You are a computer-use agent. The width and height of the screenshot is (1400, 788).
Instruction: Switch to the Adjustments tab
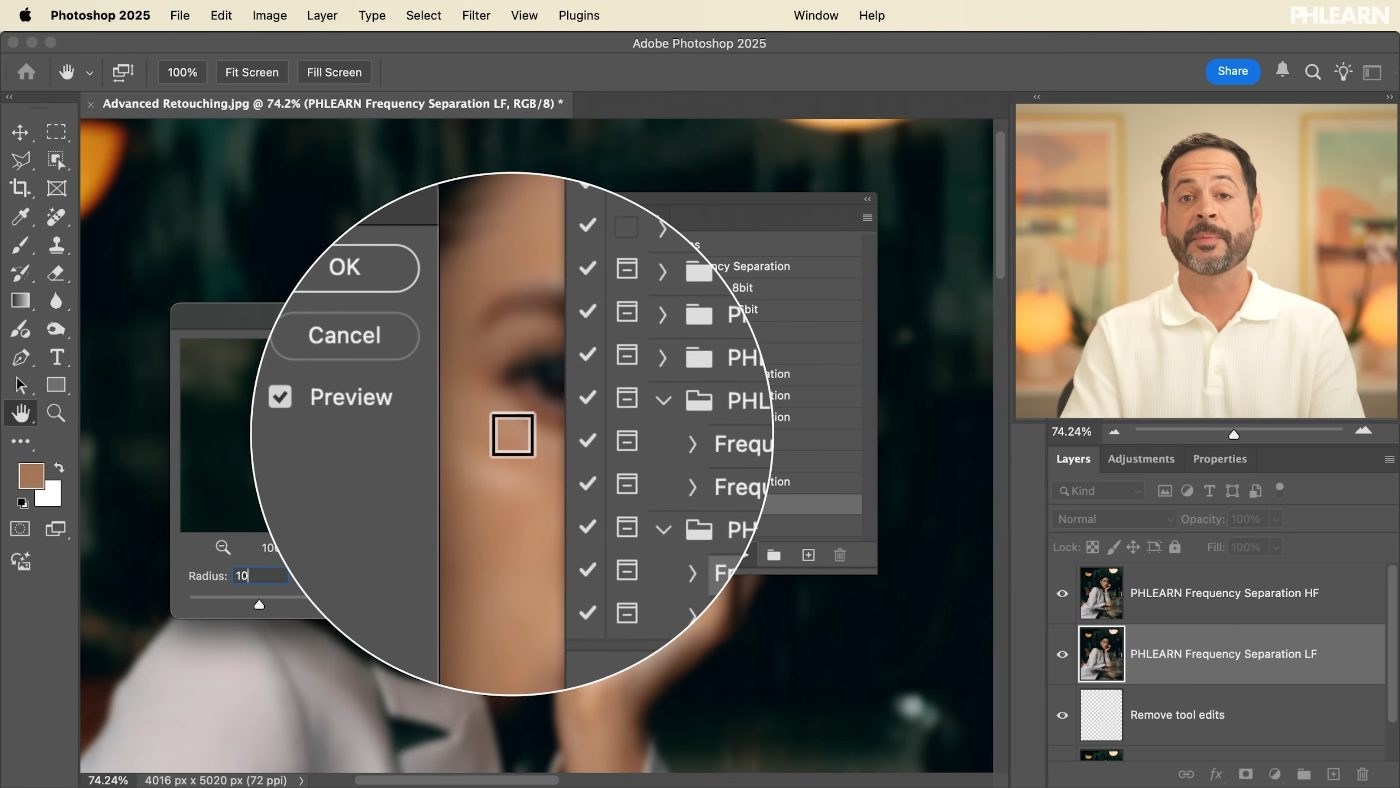(1141, 459)
